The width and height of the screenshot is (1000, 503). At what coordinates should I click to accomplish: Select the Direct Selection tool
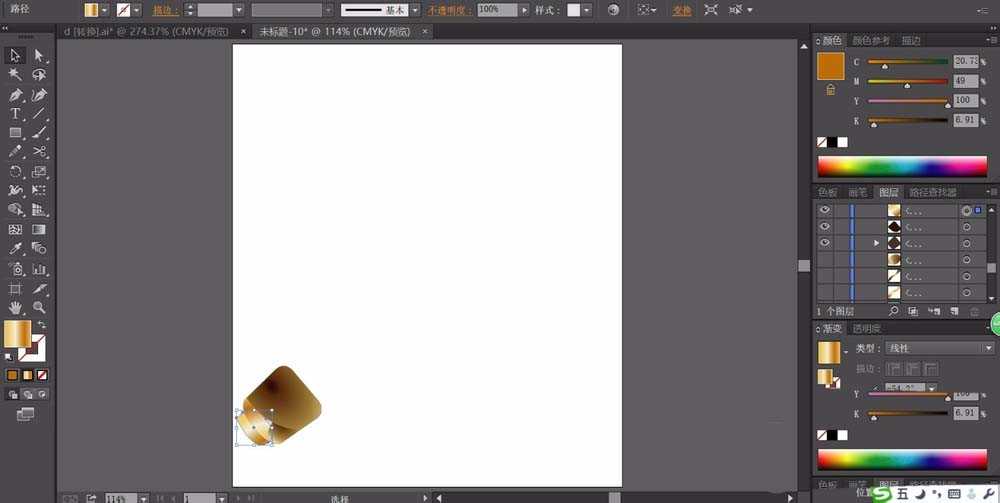click(39, 55)
